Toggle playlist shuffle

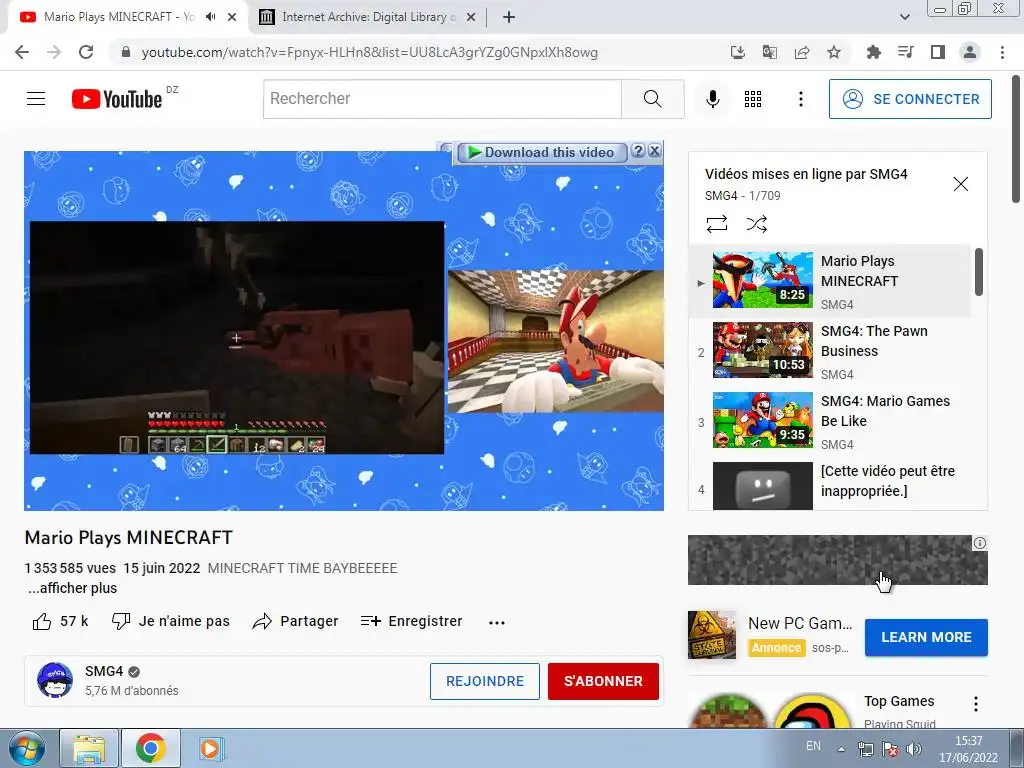tap(756, 224)
